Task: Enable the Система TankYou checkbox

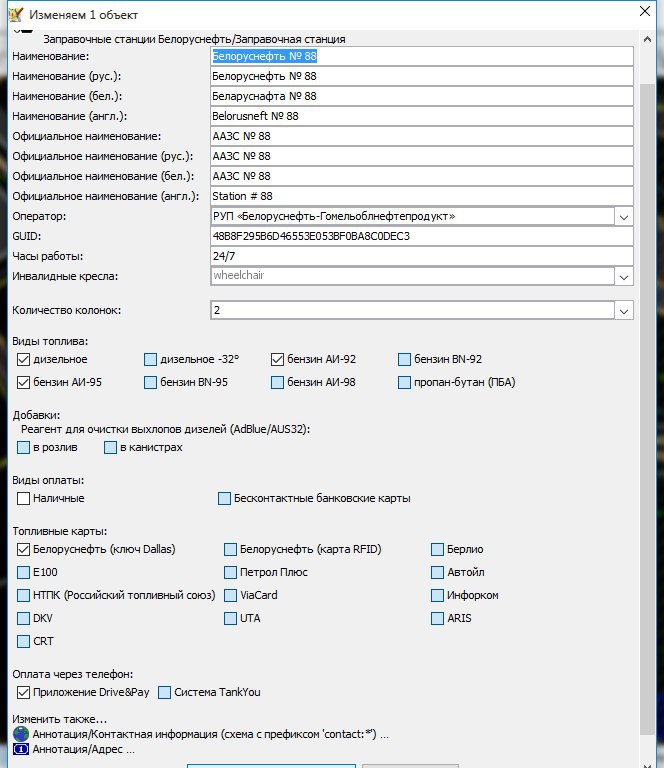Action: pyautogui.click(x=165, y=692)
